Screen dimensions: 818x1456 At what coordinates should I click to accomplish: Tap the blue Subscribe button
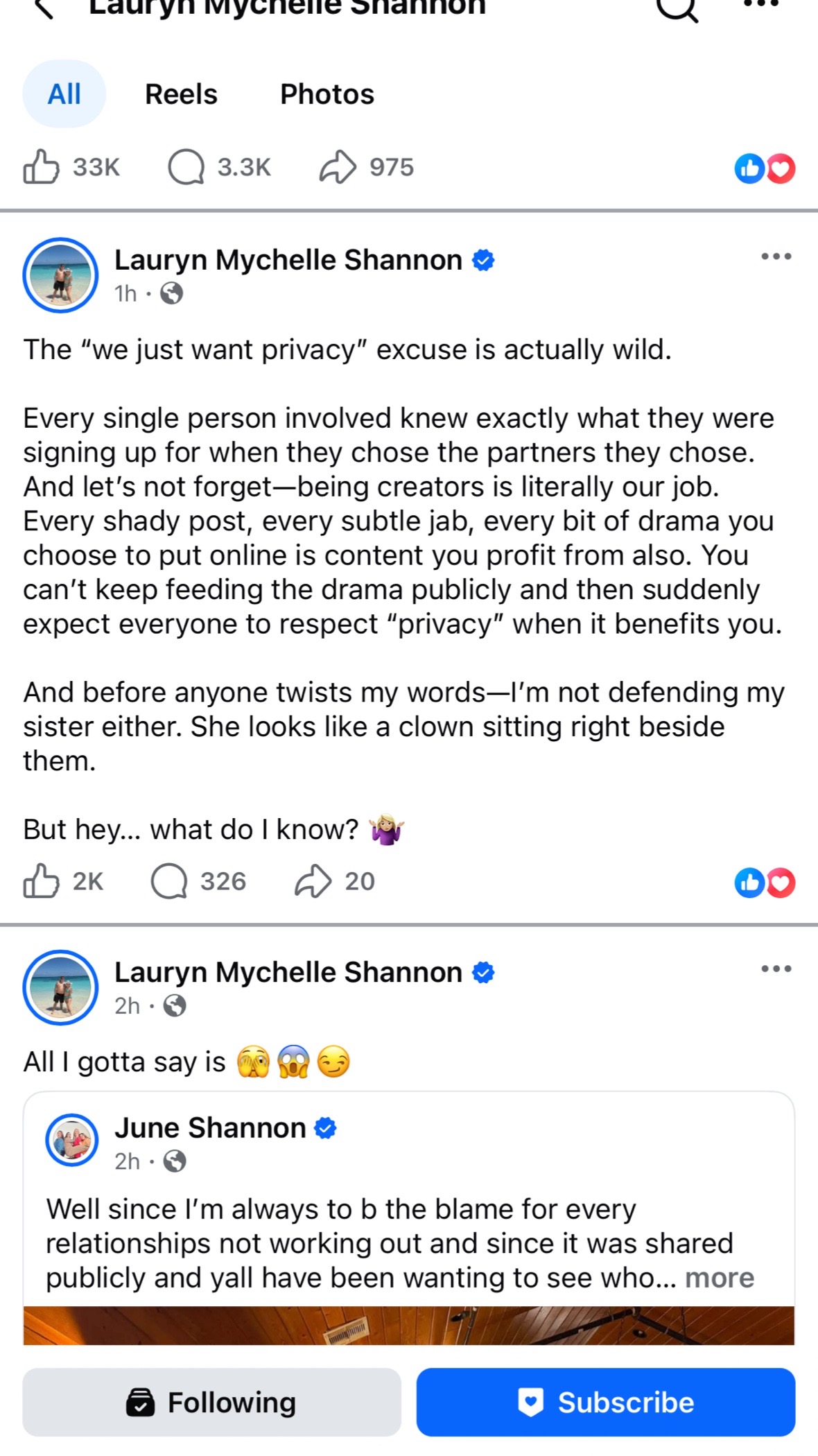click(x=606, y=1402)
